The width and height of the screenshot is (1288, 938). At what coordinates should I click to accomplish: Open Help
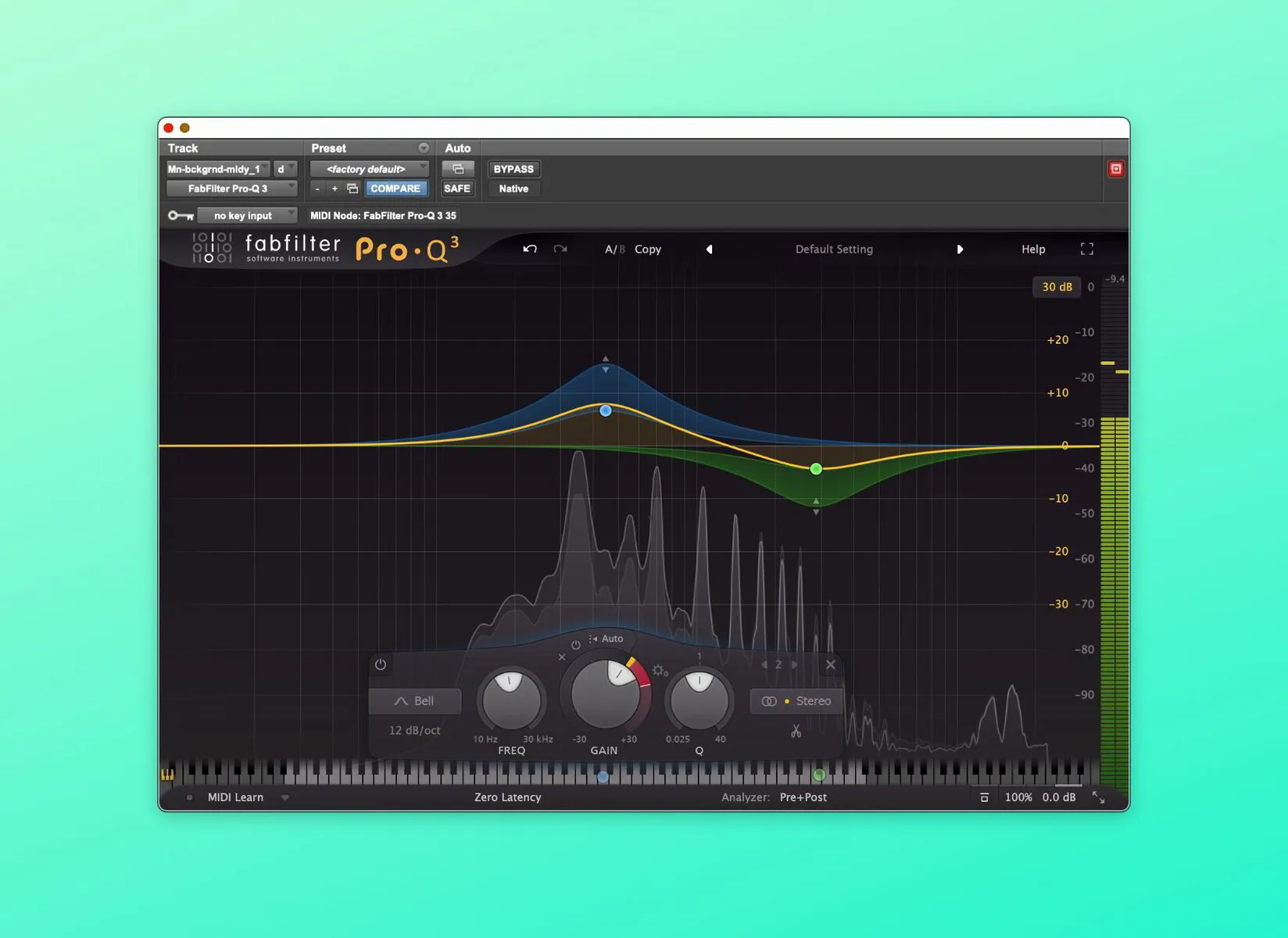click(1032, 249)
